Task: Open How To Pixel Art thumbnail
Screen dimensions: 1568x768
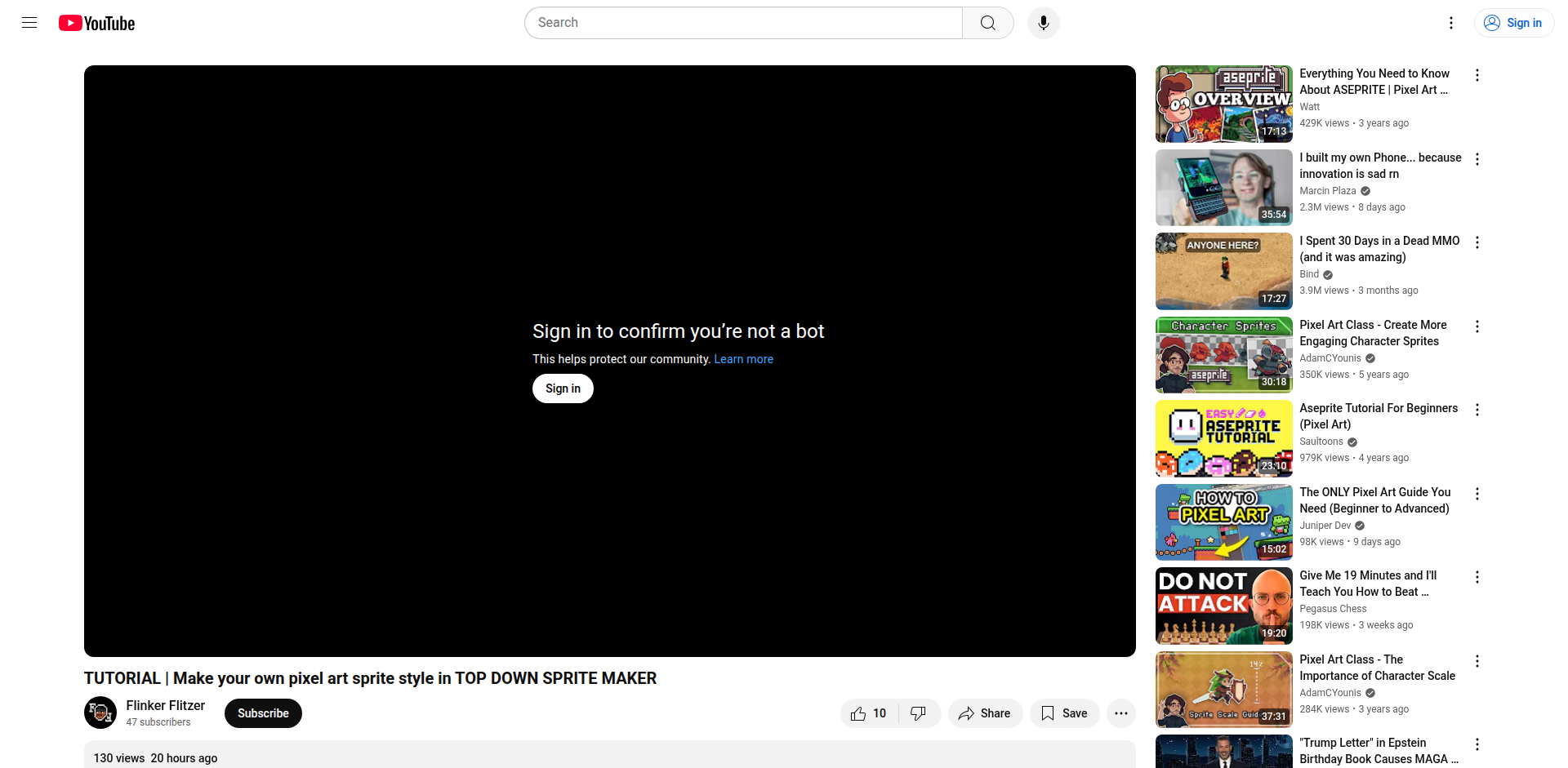Action: (x=1223, y=522)
